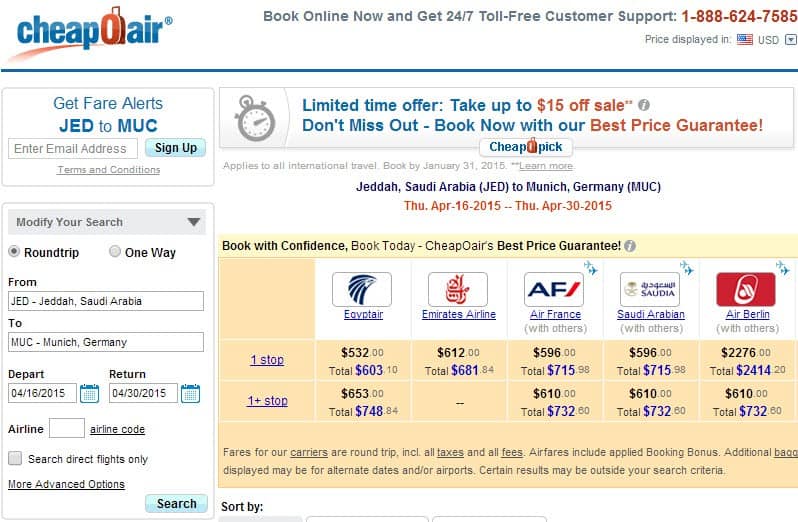The image size is (798, 522).
Task: Filter by the 1+ stop row link
Action: click(267, 401)
